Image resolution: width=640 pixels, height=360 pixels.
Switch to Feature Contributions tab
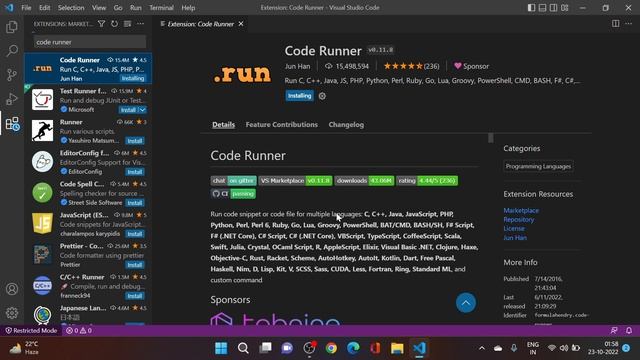pos(282,125)
